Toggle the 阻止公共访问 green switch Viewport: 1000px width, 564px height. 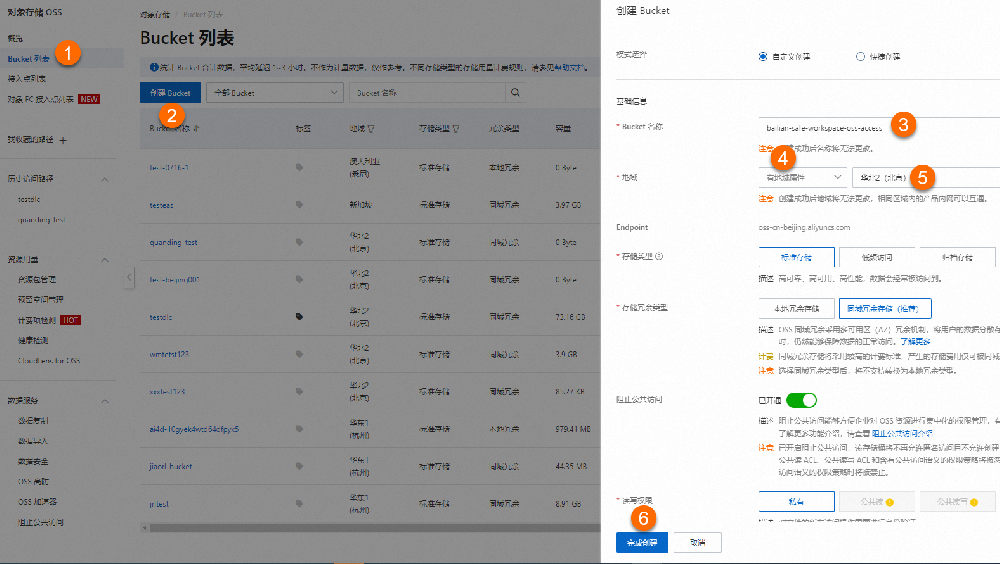click(801, 400)
